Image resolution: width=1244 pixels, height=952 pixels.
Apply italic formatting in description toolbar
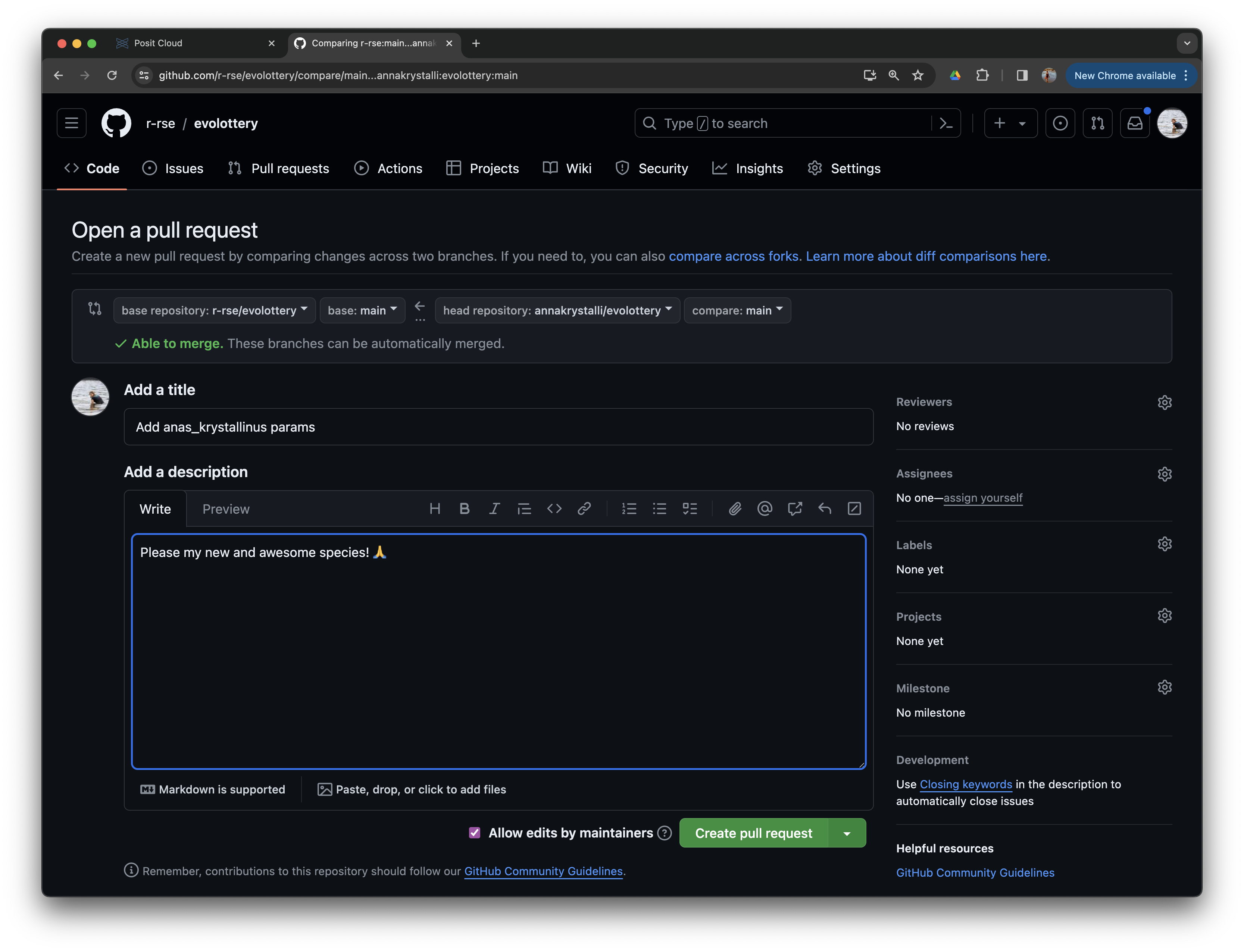click(x=494, y=508)
